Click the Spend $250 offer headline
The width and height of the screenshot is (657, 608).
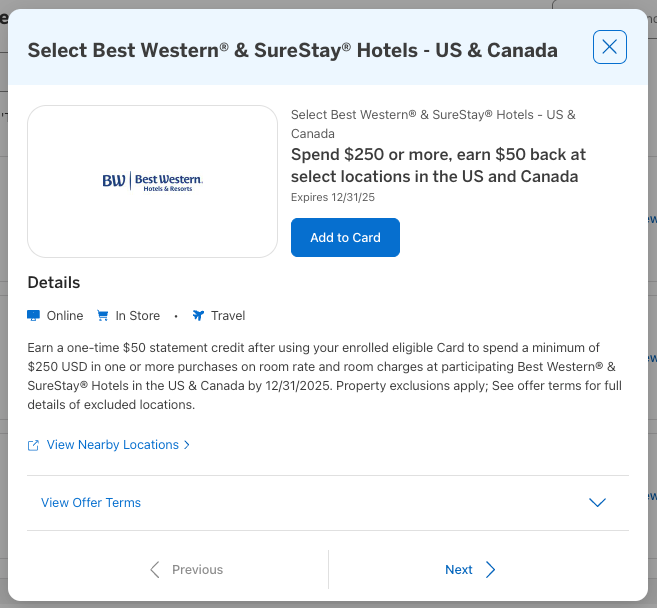click(x=438, y=166)
